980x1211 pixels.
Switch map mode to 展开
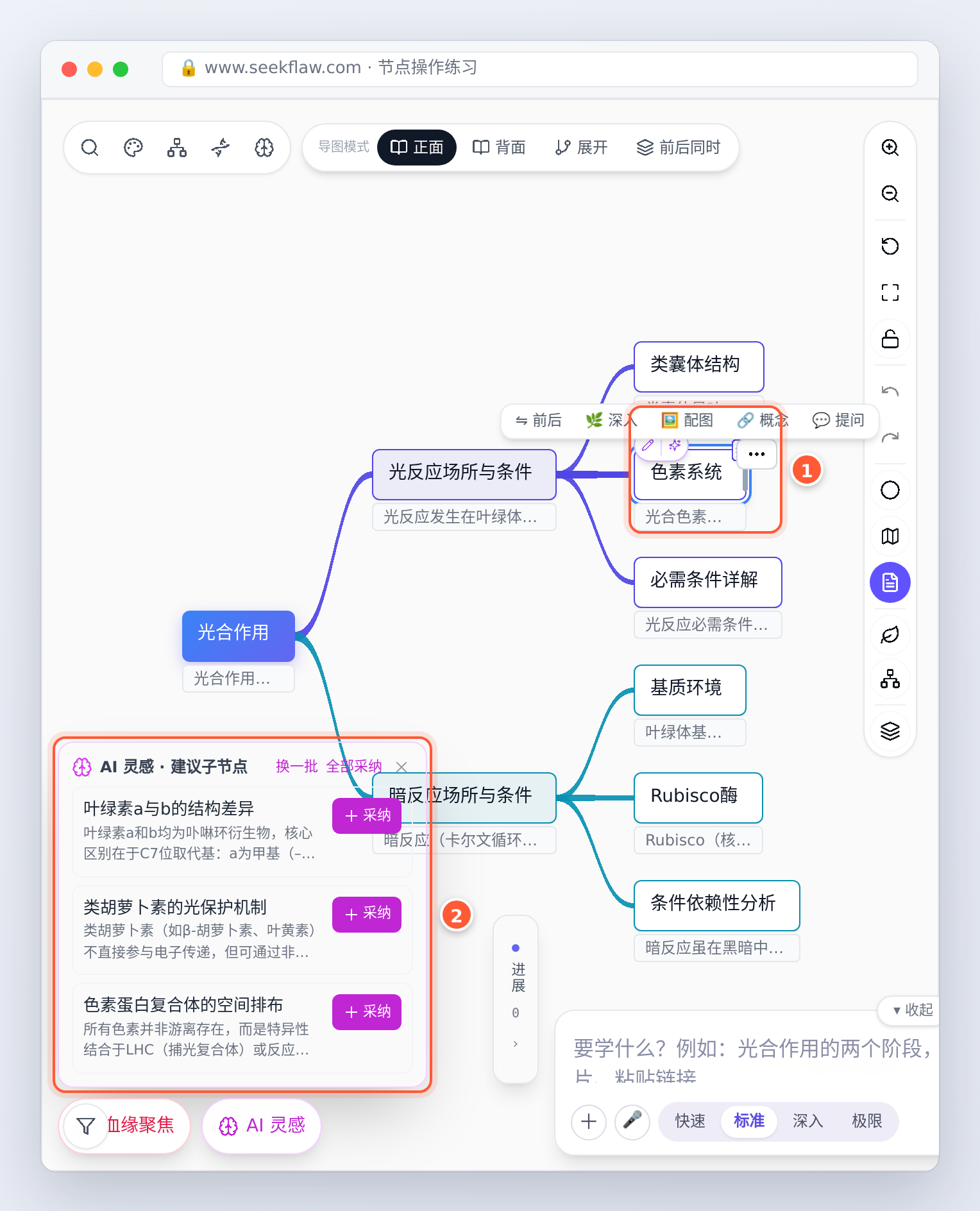[x=581, y=148]
